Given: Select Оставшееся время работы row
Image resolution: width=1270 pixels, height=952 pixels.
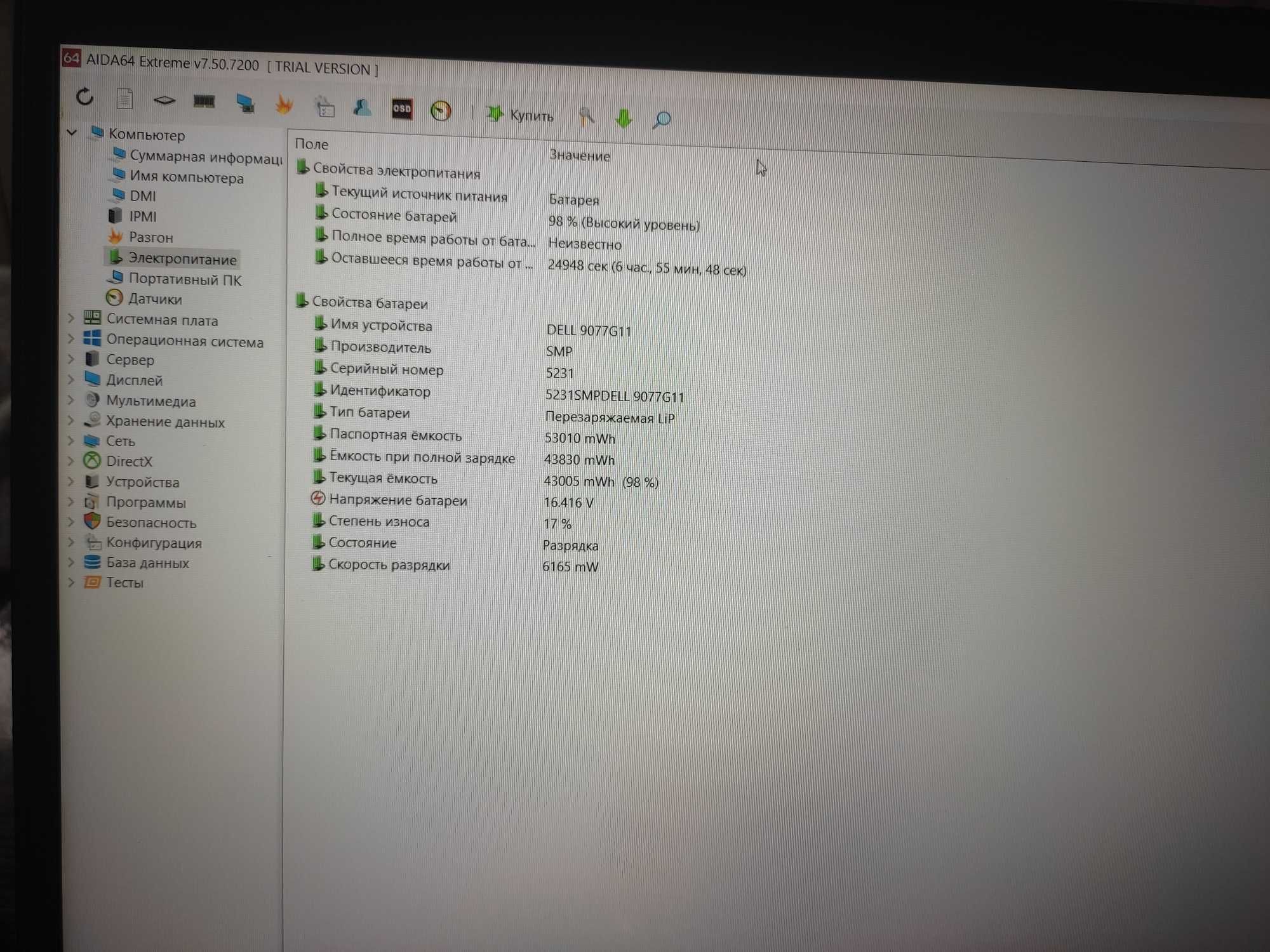Looking at the screenshot, I should coord(530,264).
